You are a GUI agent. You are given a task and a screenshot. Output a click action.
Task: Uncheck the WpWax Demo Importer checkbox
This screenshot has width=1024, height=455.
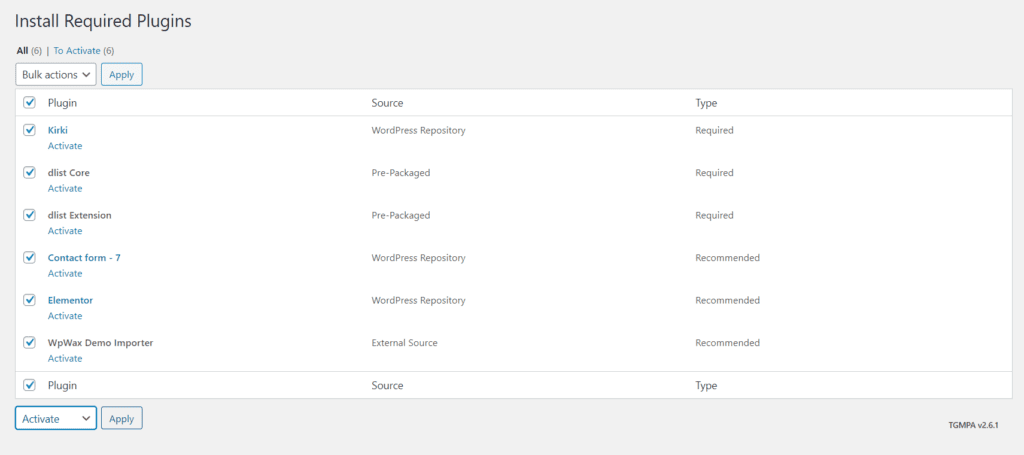pyautogui.click(x=29, y=342)
